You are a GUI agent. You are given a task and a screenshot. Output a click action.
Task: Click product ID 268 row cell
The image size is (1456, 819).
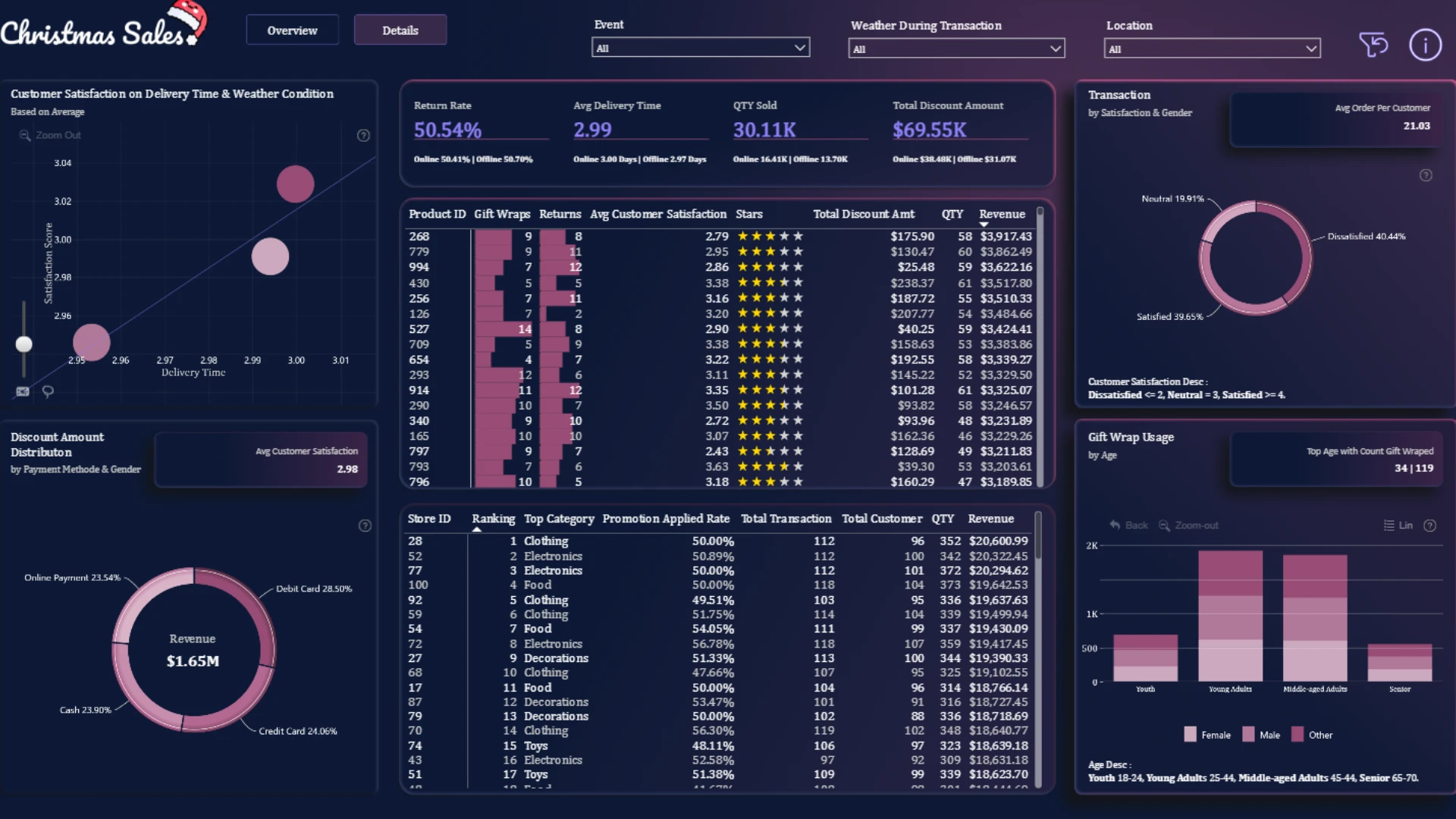[419, 237]
